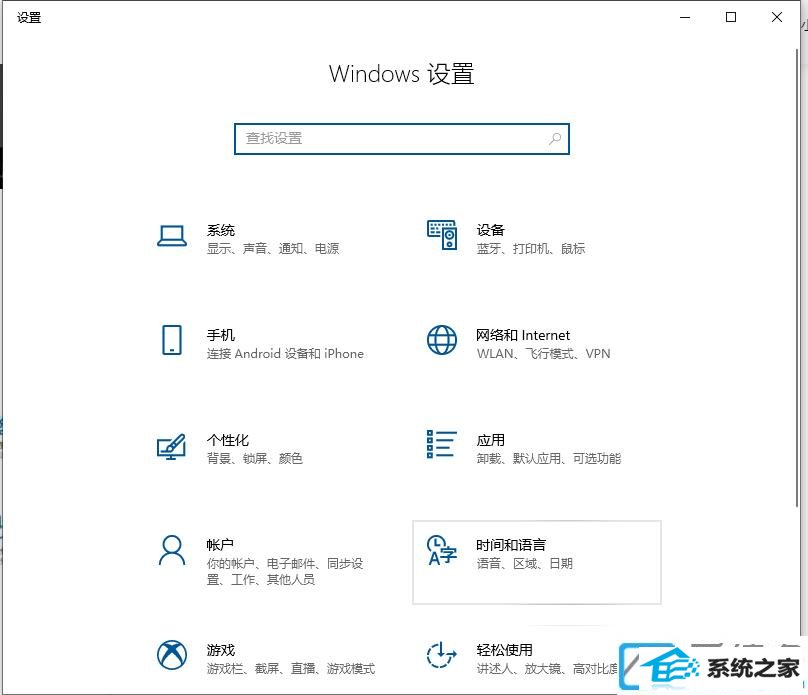
Task: Open the Accounts person icon
Action: coord(172,550)
